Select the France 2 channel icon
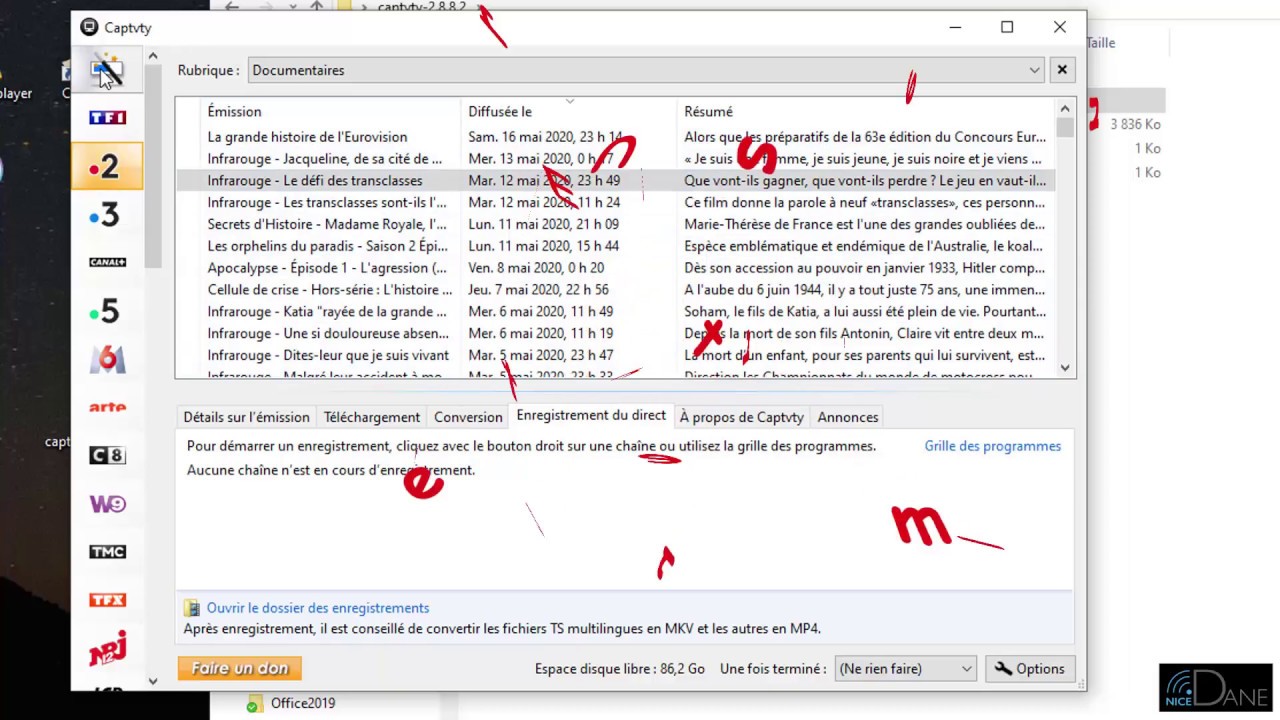Viewport: 1280px width, 720px height. tap(107, 166)
